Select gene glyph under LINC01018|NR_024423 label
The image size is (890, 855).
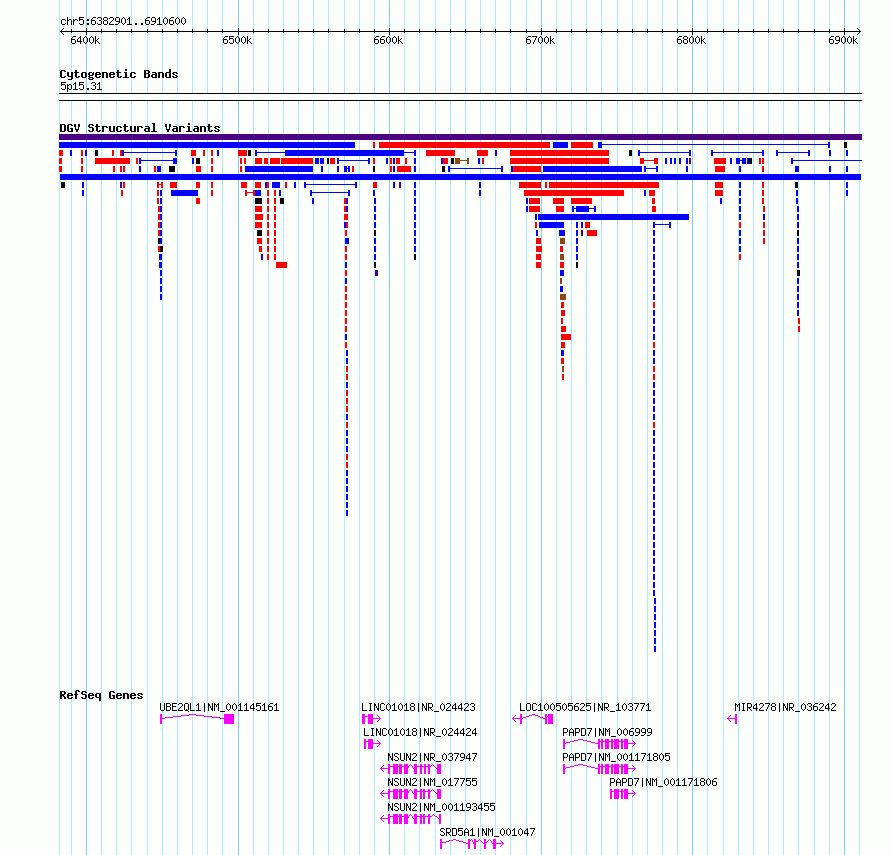tap(371, 719)
